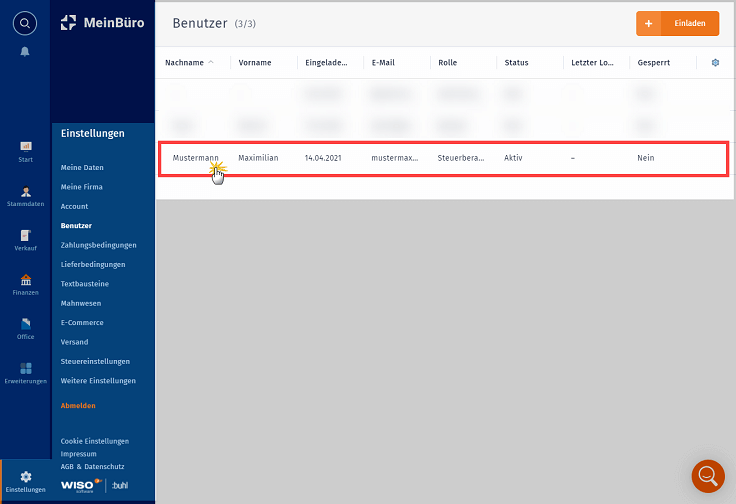The image size is (736, 504).
Task: Click Maximilian first name cell
Action: tap(258, 158)
